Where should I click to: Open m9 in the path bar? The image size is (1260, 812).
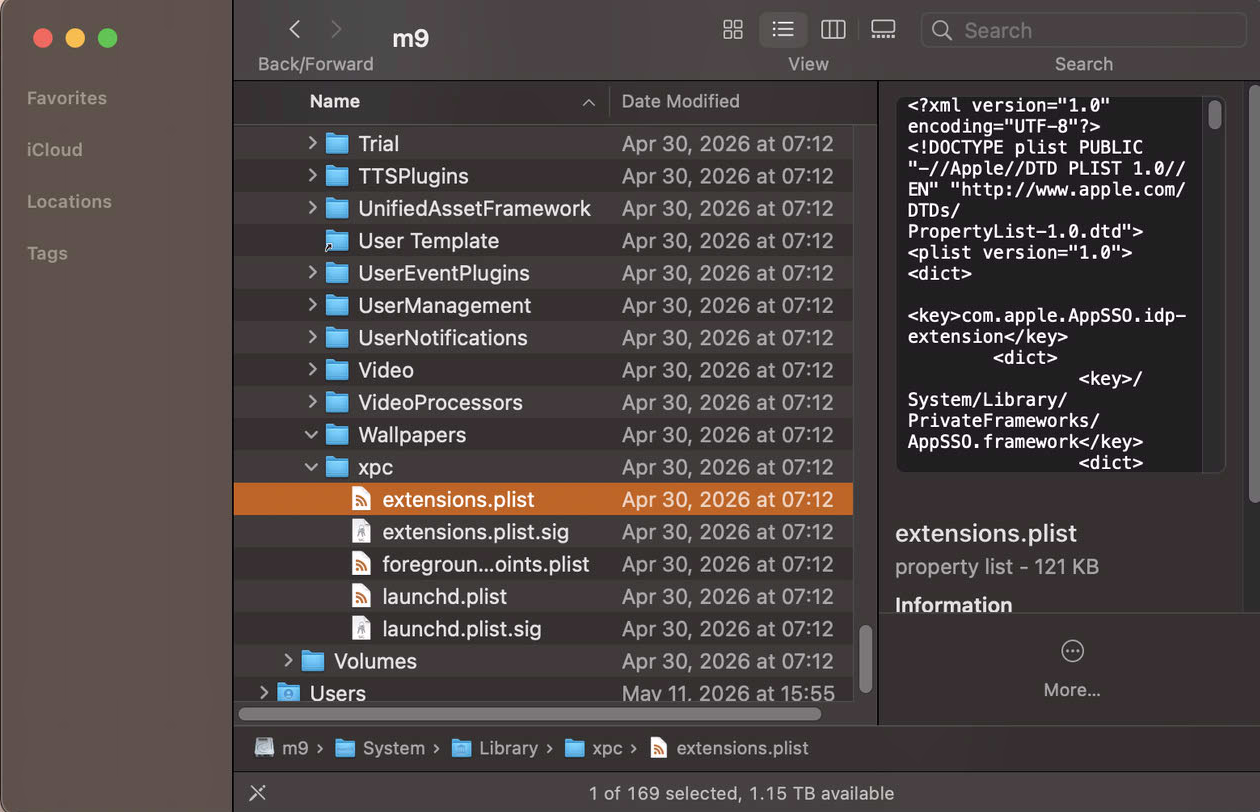[281, 748]
